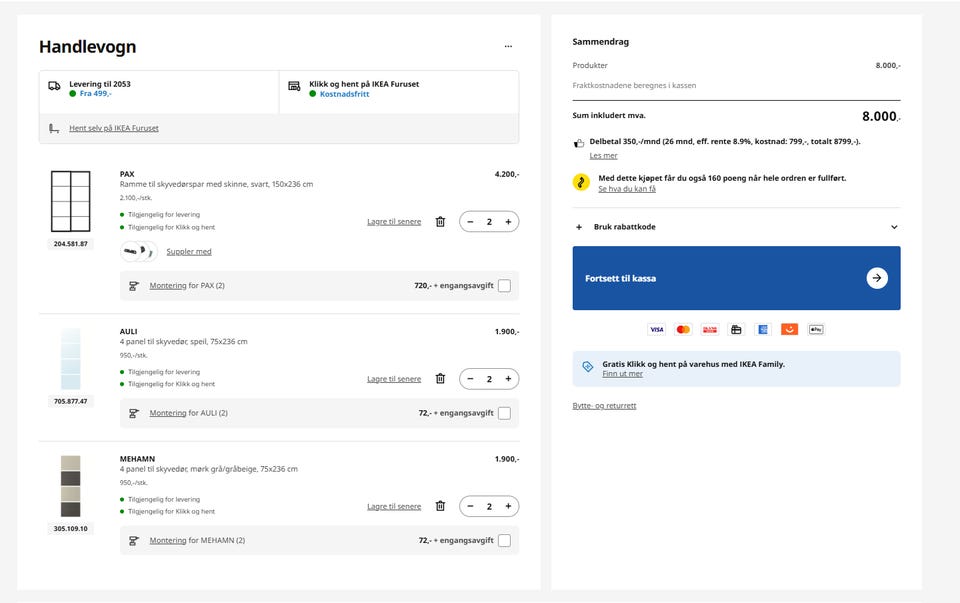The width and height of the screenshot is (960, 603).
Task: Remove AULI panel using trash icon
Action: [440, 379]
